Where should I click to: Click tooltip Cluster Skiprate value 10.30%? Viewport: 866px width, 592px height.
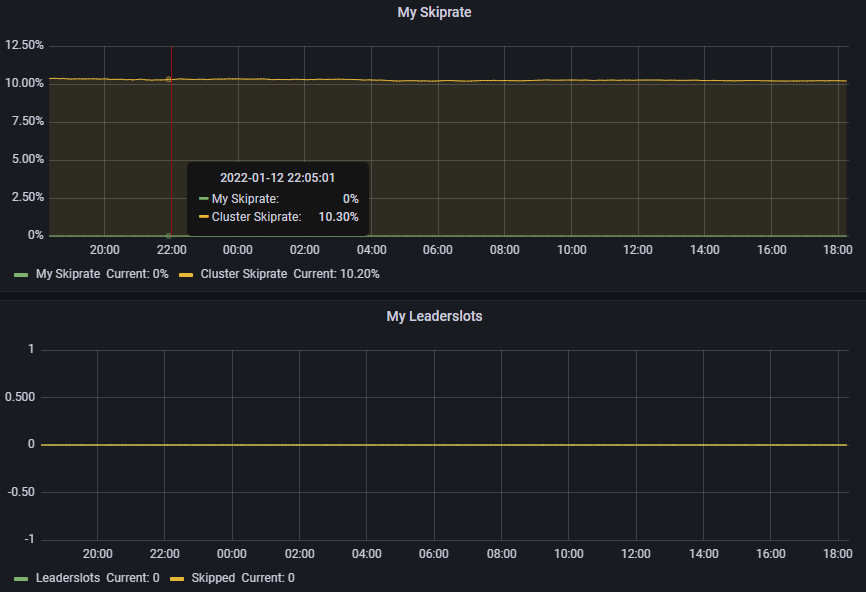point(339,217)
